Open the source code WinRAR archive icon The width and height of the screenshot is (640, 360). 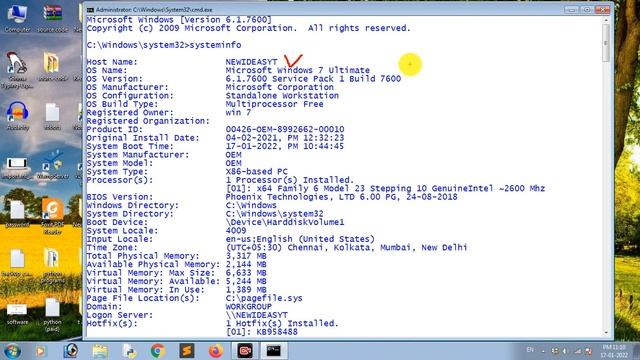coord(52,18)
